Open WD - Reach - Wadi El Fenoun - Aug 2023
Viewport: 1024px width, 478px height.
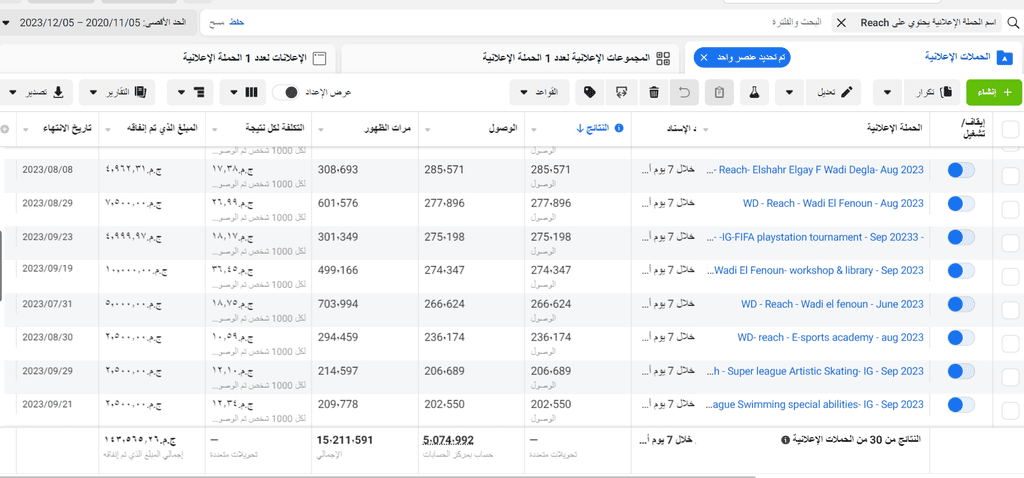[x=833, y=204]
